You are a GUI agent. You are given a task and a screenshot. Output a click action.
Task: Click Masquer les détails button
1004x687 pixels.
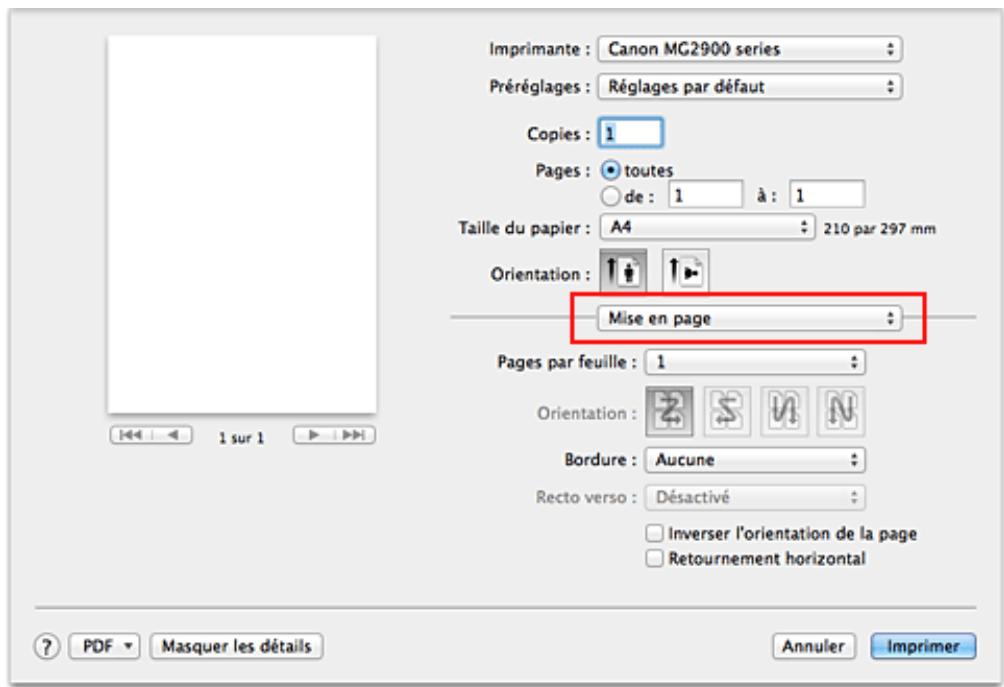[x=236, y=647]
